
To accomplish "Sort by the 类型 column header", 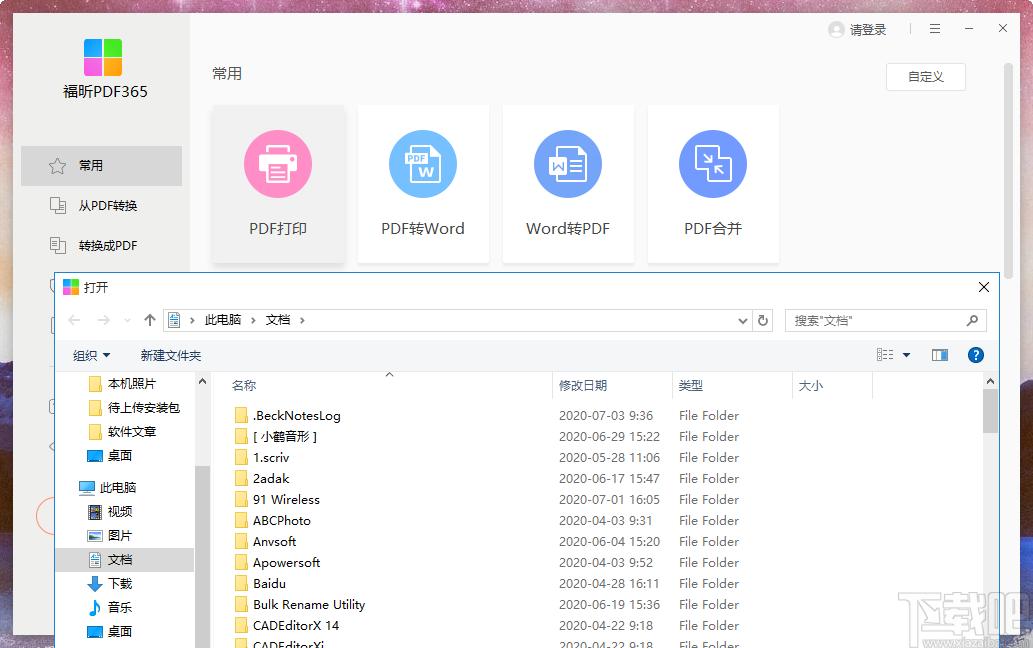I will pyautogui.click(x=732, y=385).
